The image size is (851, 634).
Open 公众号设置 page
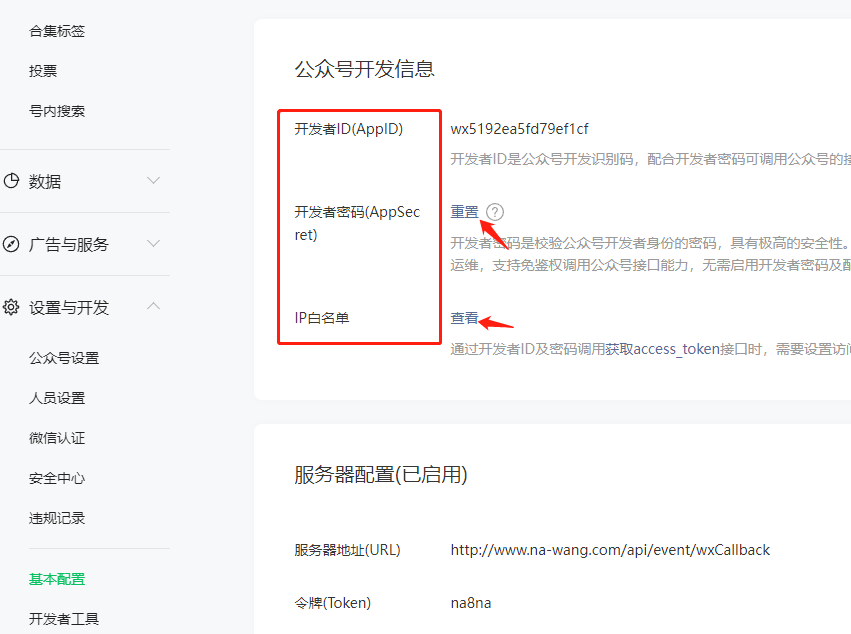tap(64, 358)
